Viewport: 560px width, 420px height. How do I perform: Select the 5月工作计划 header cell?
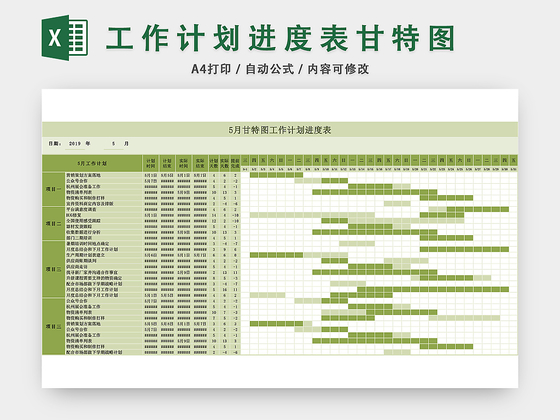92,163
